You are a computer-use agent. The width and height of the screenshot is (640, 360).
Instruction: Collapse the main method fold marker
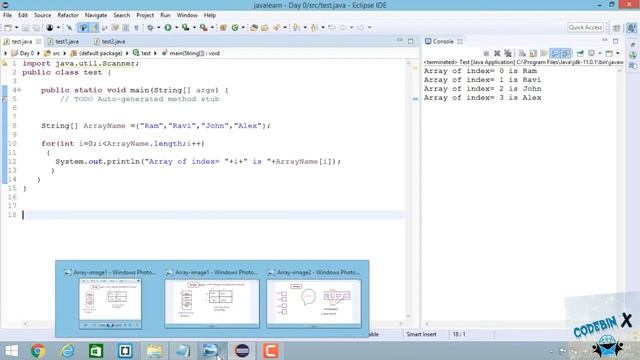pyautogui.click(x=19, y=90)
